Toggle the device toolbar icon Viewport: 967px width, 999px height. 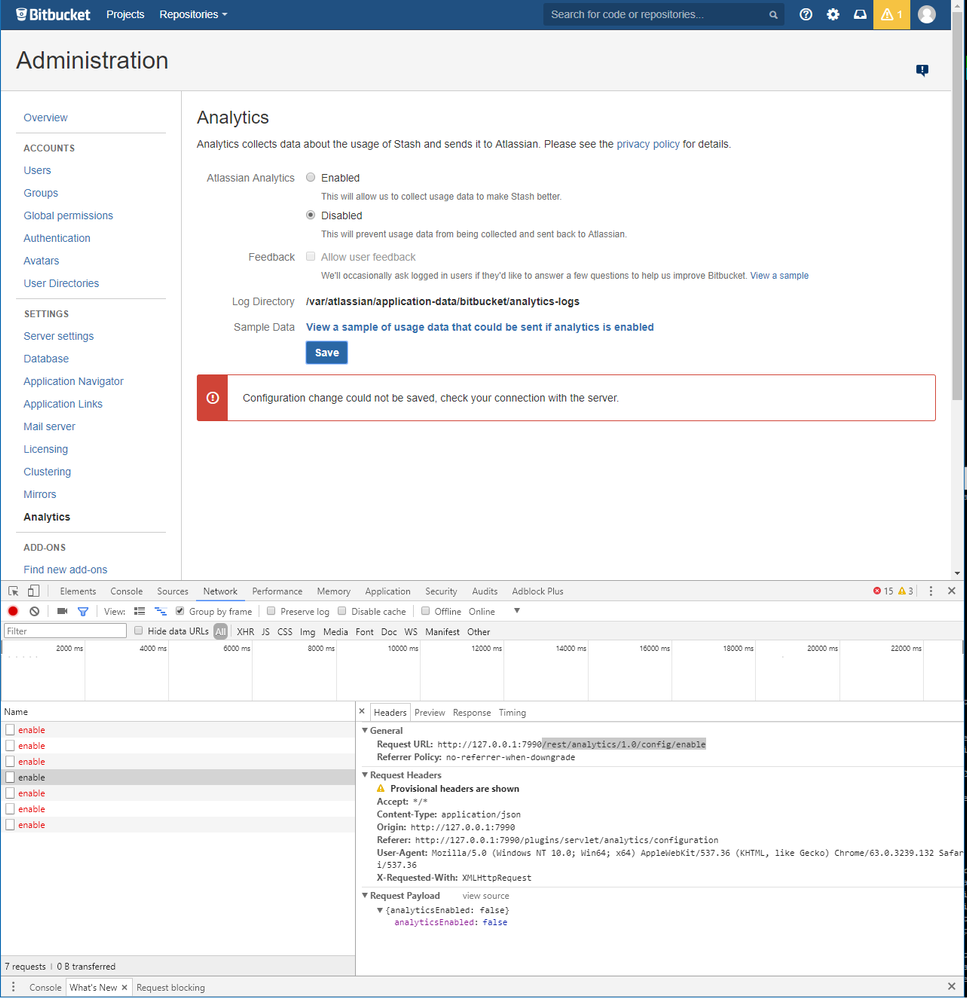[x=34, y=591]
